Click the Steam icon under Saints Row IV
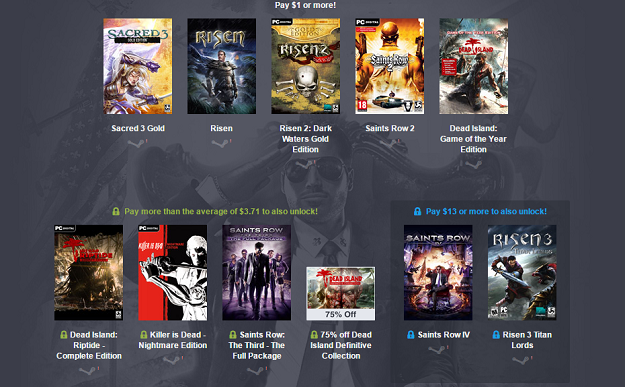Image resolution: width=625 pixels, height=387 pixels. click(x=438, y=350)
